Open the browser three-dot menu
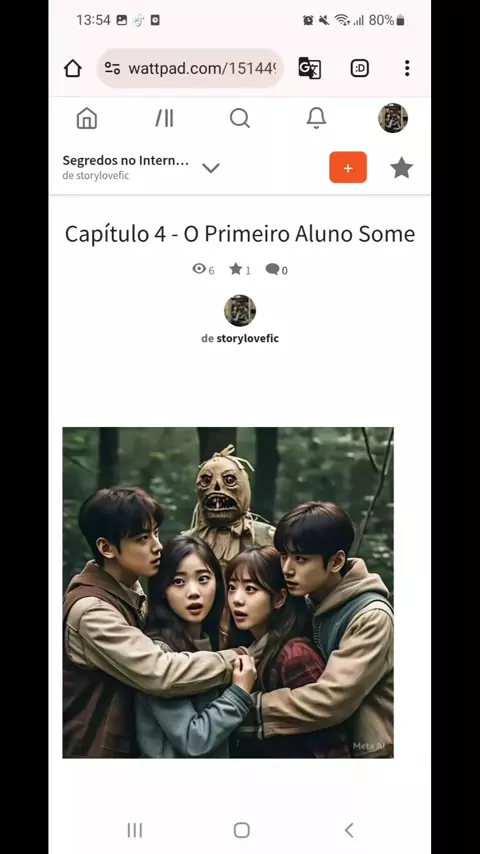 click(x=406, y=68)
